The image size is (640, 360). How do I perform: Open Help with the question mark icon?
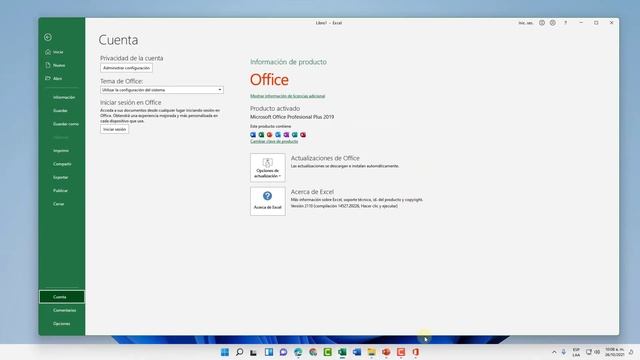tap(566, 23)
